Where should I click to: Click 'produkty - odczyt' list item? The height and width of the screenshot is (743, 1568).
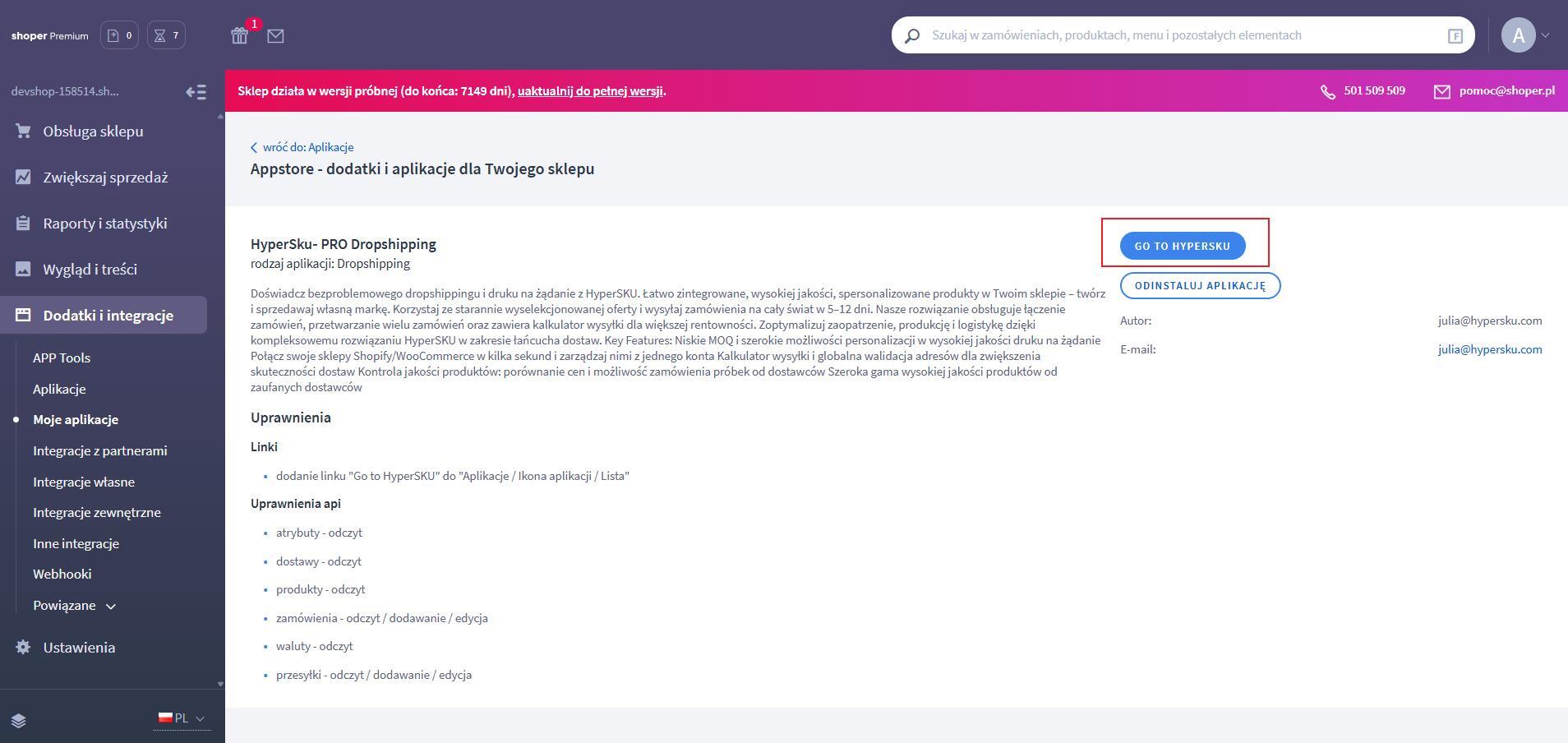tap(321, 589)
